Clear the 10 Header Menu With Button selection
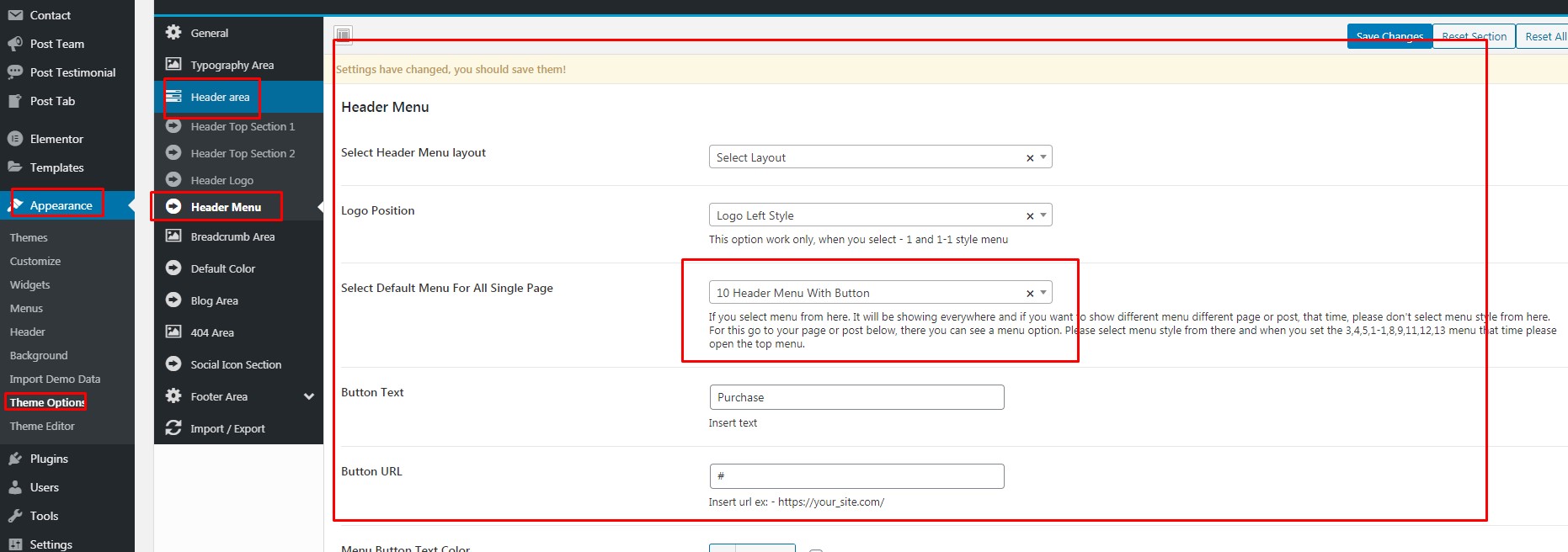The width and height of the screenshot is (1568, 552). click(1030, 294)
